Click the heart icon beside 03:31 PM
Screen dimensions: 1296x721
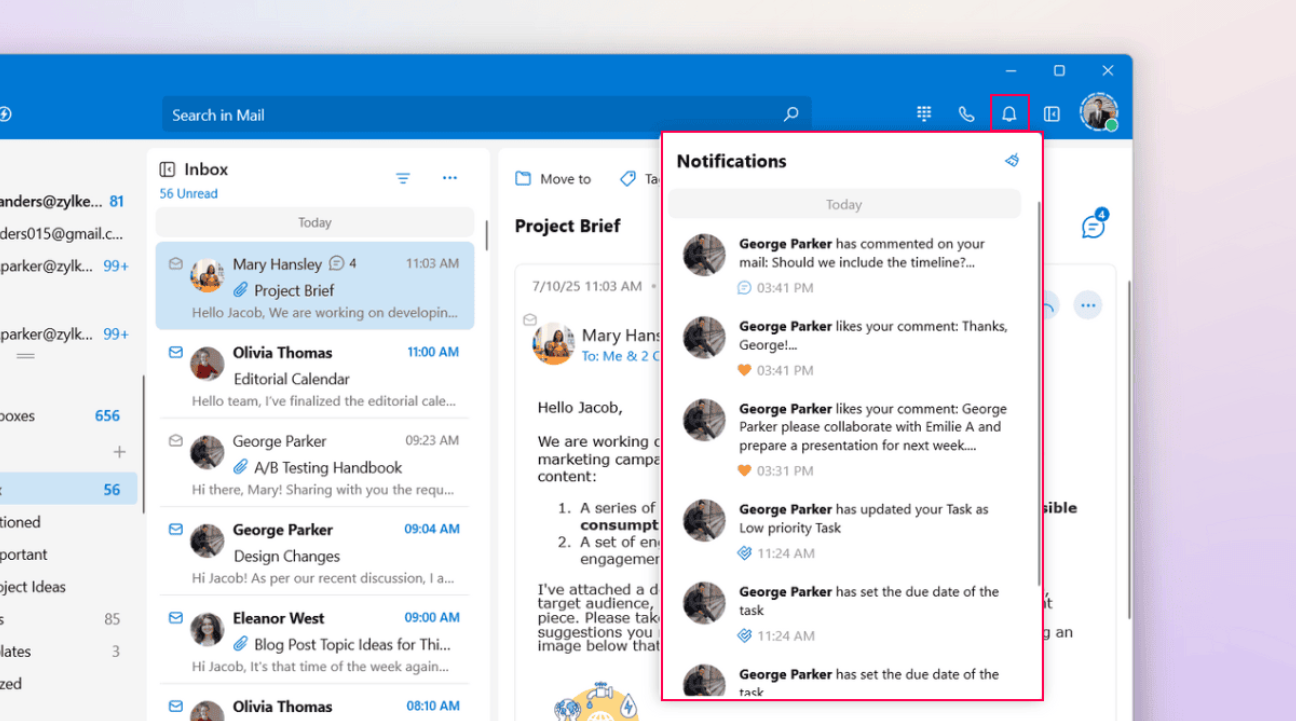click(x=744, y=471)
